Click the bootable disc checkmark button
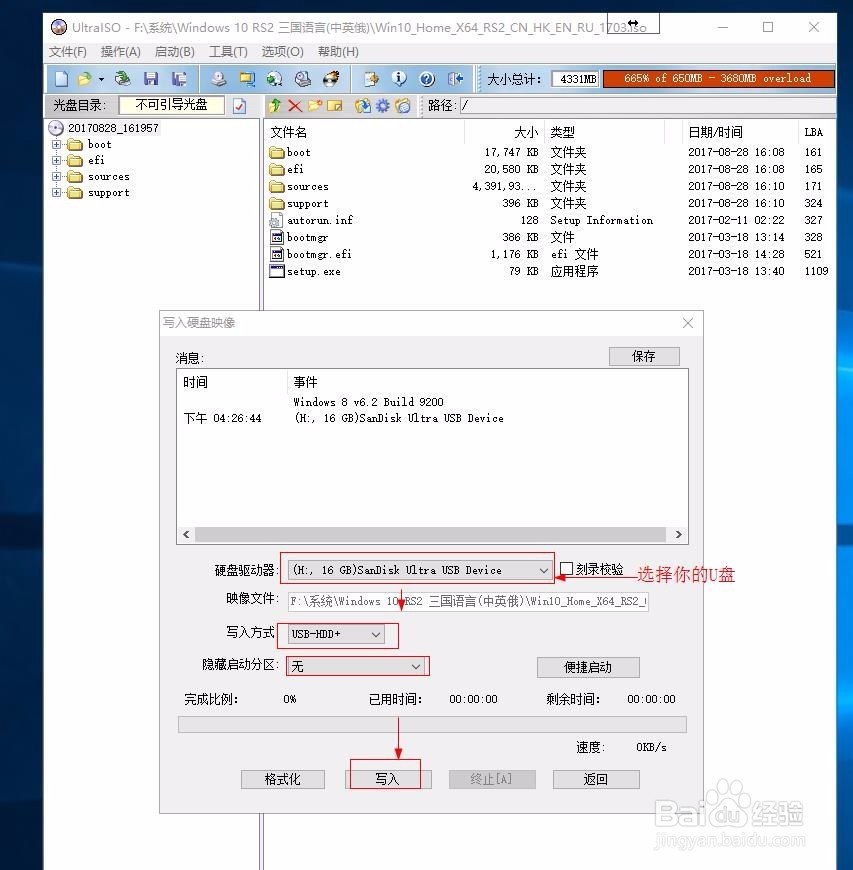 point(238,104)
